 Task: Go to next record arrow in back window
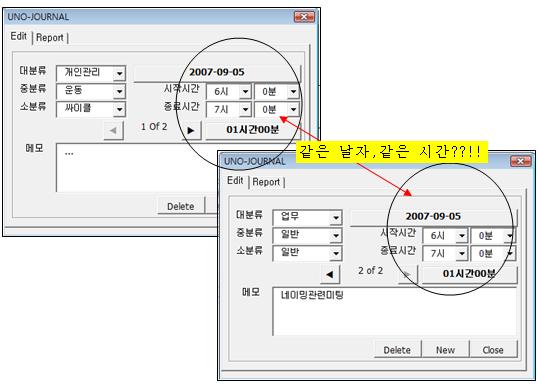(x=191, y=130)
